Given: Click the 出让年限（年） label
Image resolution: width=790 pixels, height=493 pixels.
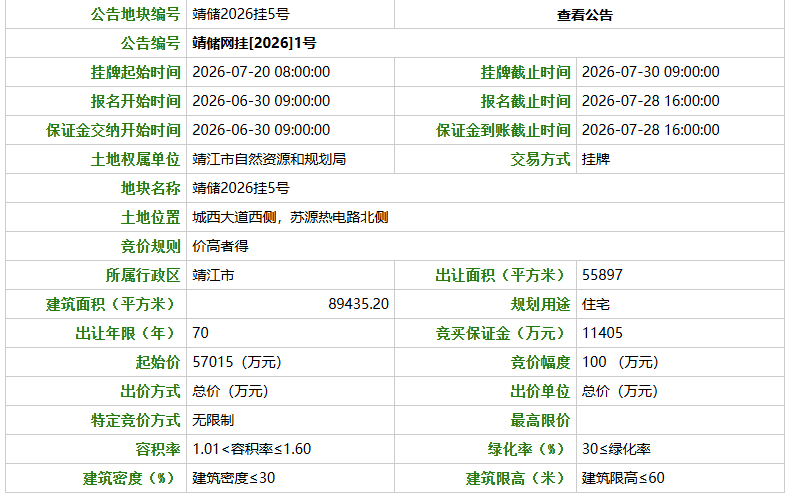Looking at the screenshot, I should 127,333.
